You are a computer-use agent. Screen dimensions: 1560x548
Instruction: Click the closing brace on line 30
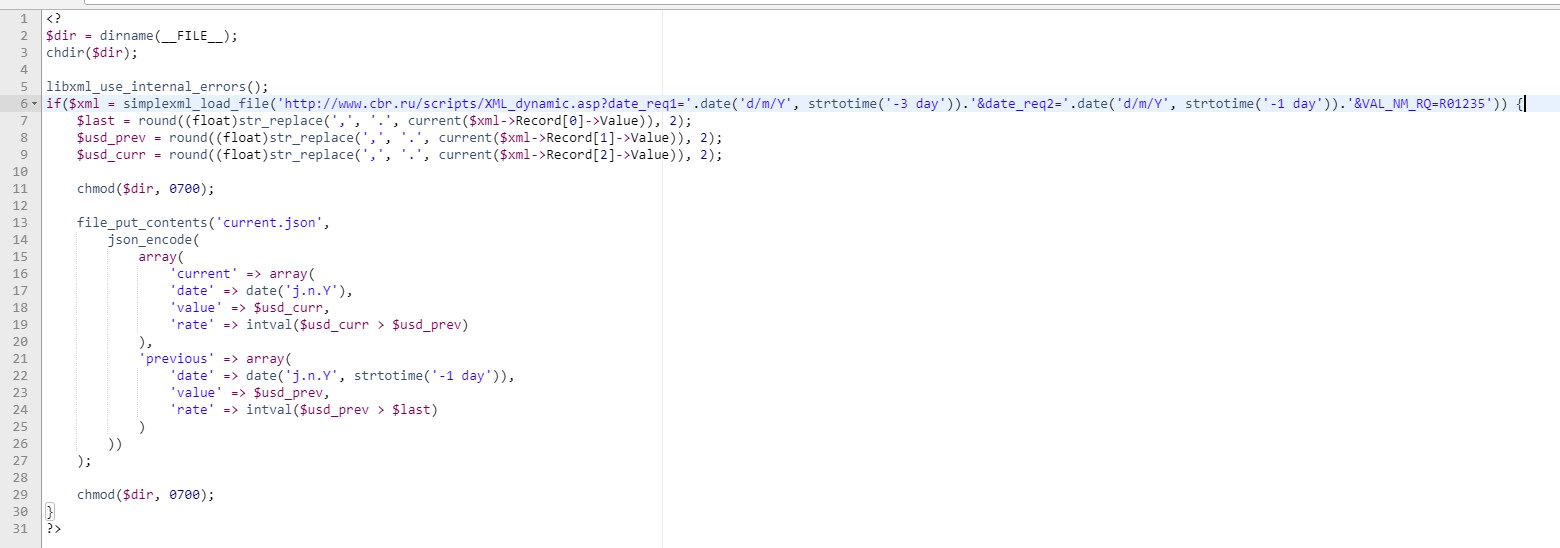pyautogui.click(x=50, y=511)
